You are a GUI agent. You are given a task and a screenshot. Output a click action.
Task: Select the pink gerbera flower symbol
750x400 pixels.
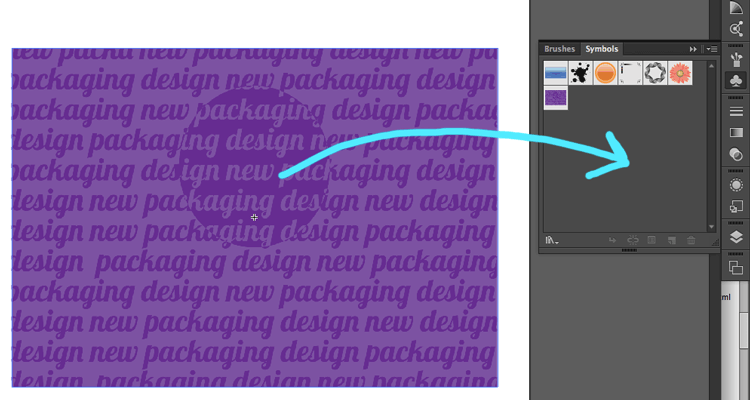[680, 73]
